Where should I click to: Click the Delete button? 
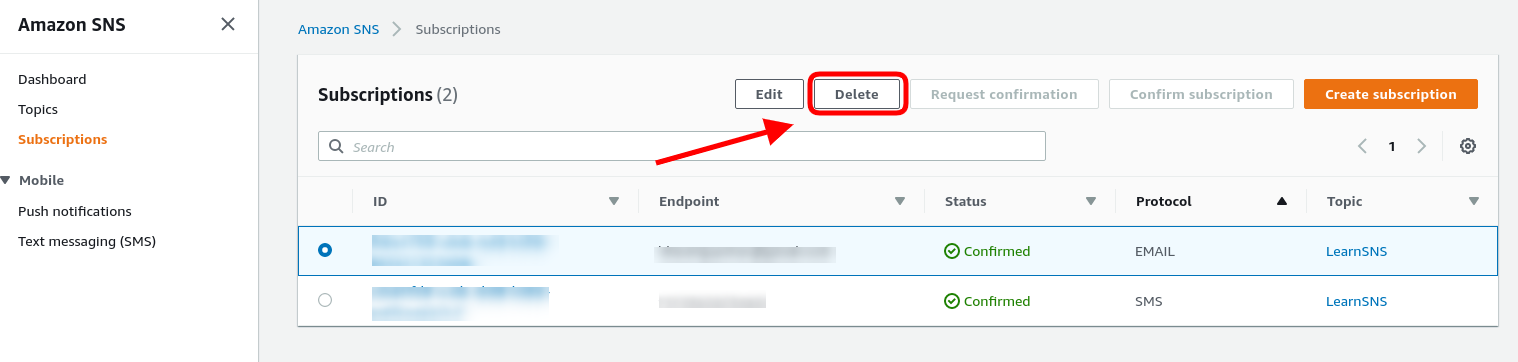pos(857,94)
